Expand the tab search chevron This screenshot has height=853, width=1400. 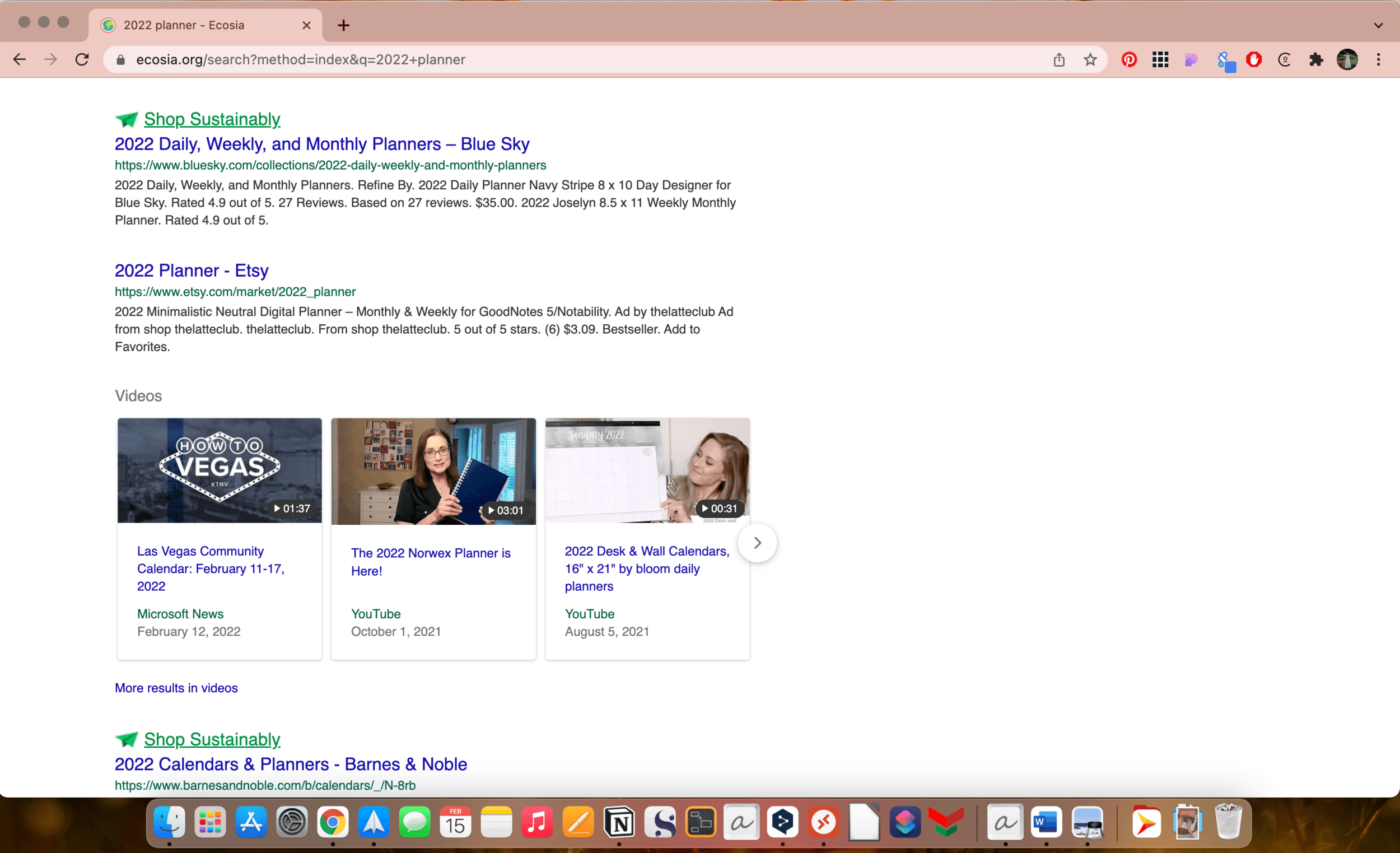click(x=1378, y=26)
